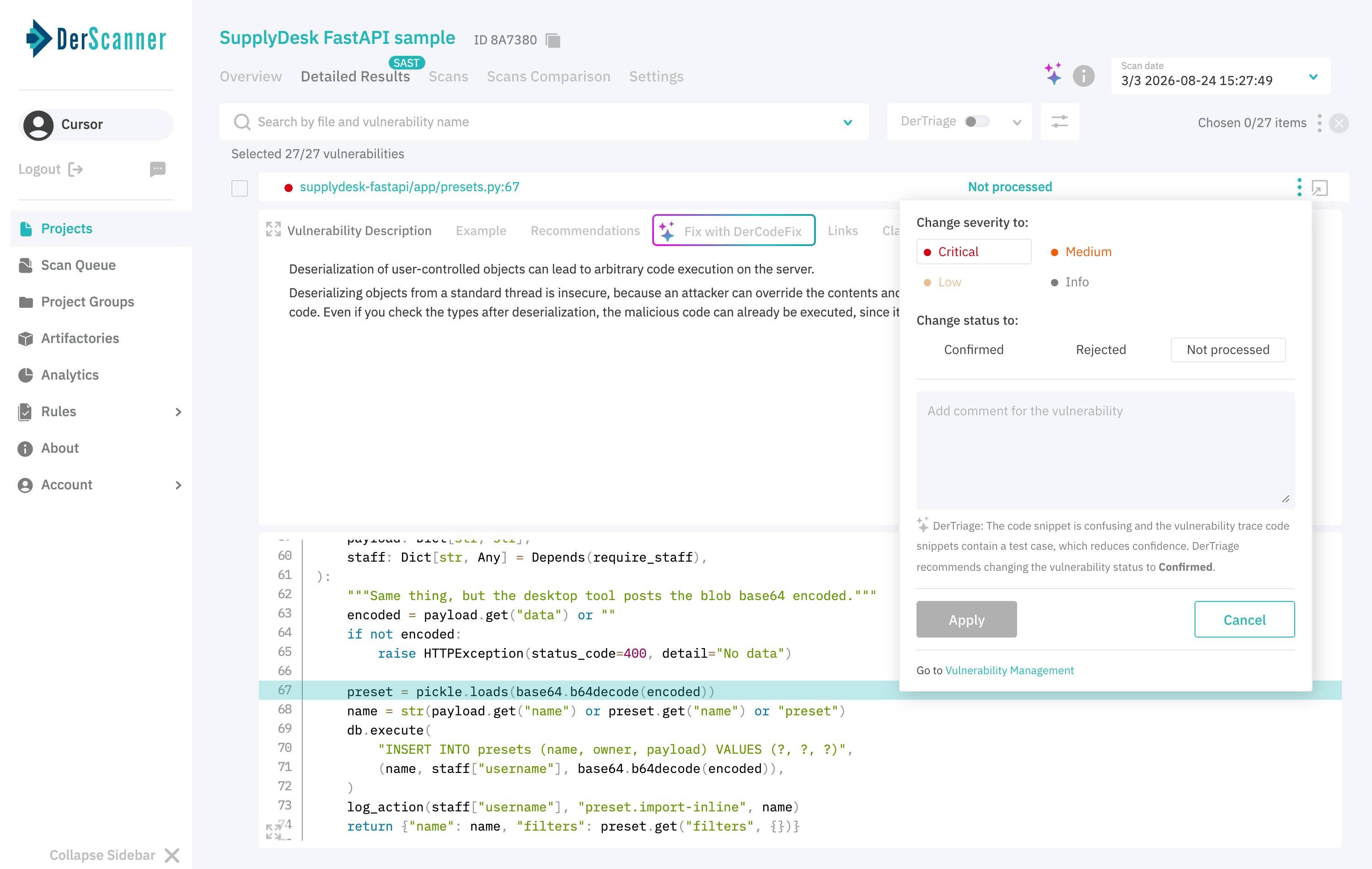Expand the Rules submenu arrow
The height and width of the screenshot is (869, 1372).
point(178,412)
